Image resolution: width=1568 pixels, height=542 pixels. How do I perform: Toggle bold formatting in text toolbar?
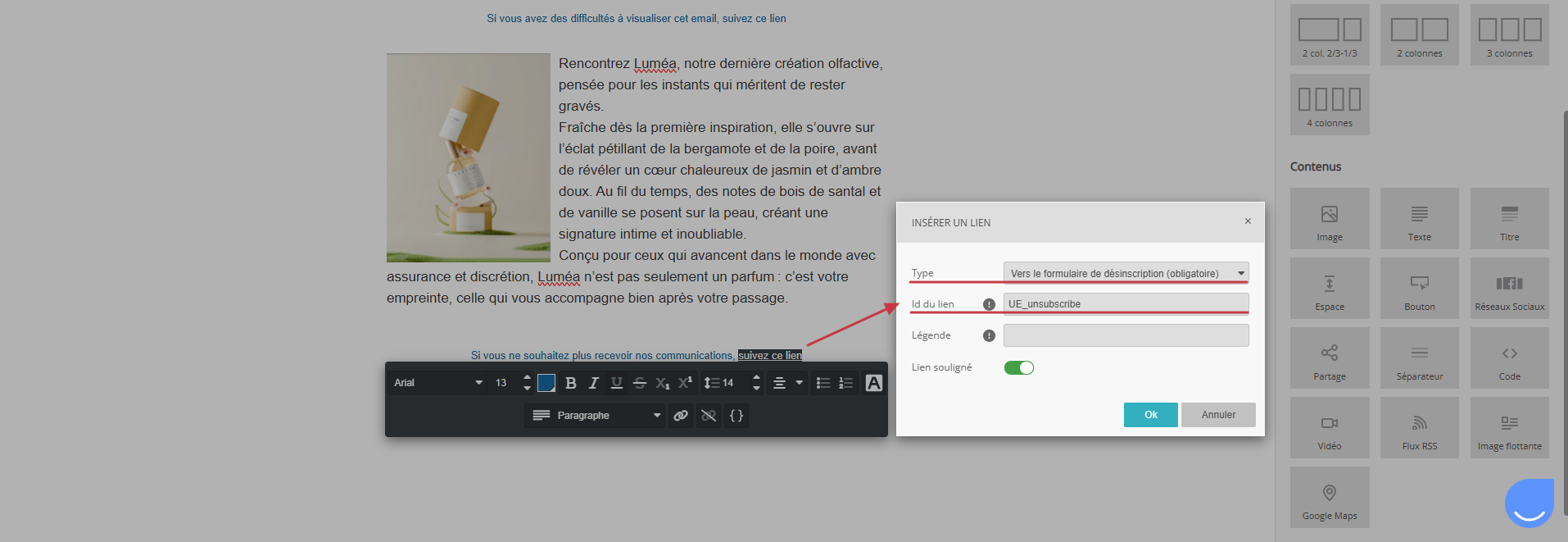pyautogui.click(x=571, y=383)
